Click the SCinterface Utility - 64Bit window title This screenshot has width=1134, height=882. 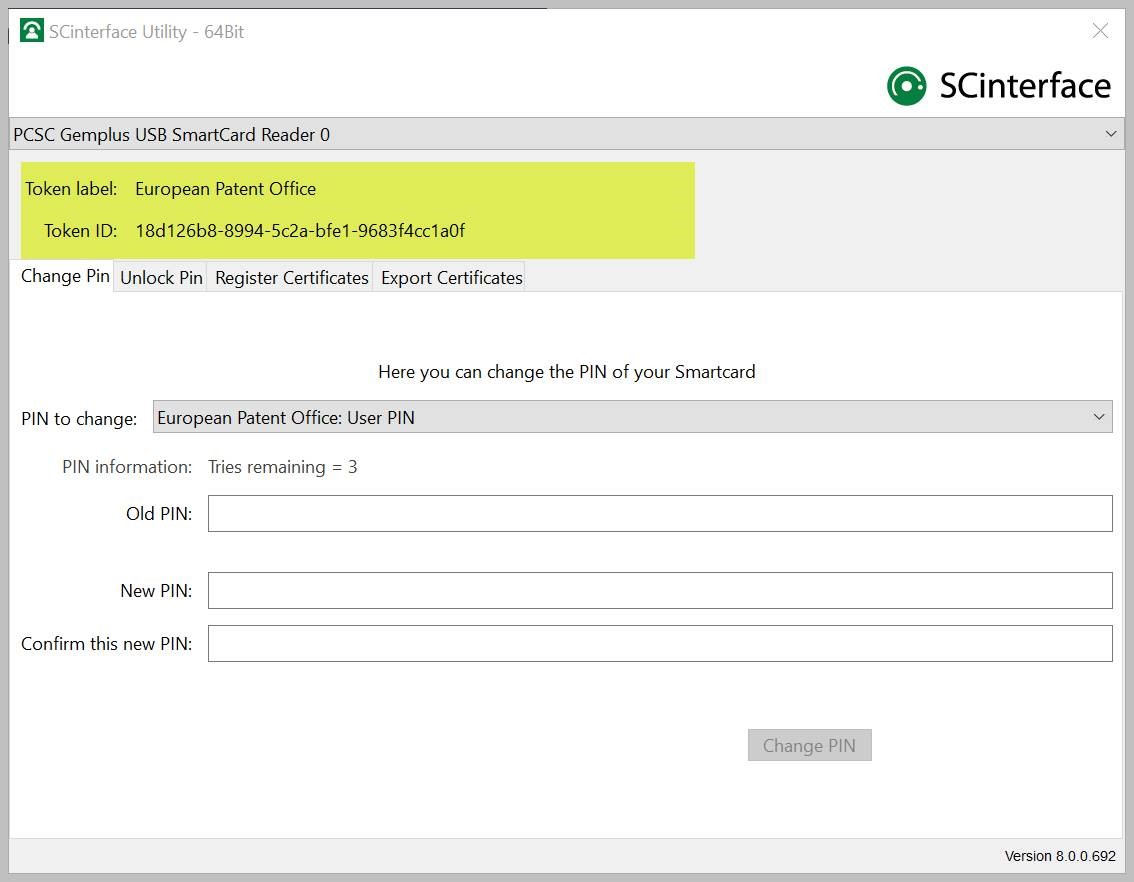pos(146,32)
